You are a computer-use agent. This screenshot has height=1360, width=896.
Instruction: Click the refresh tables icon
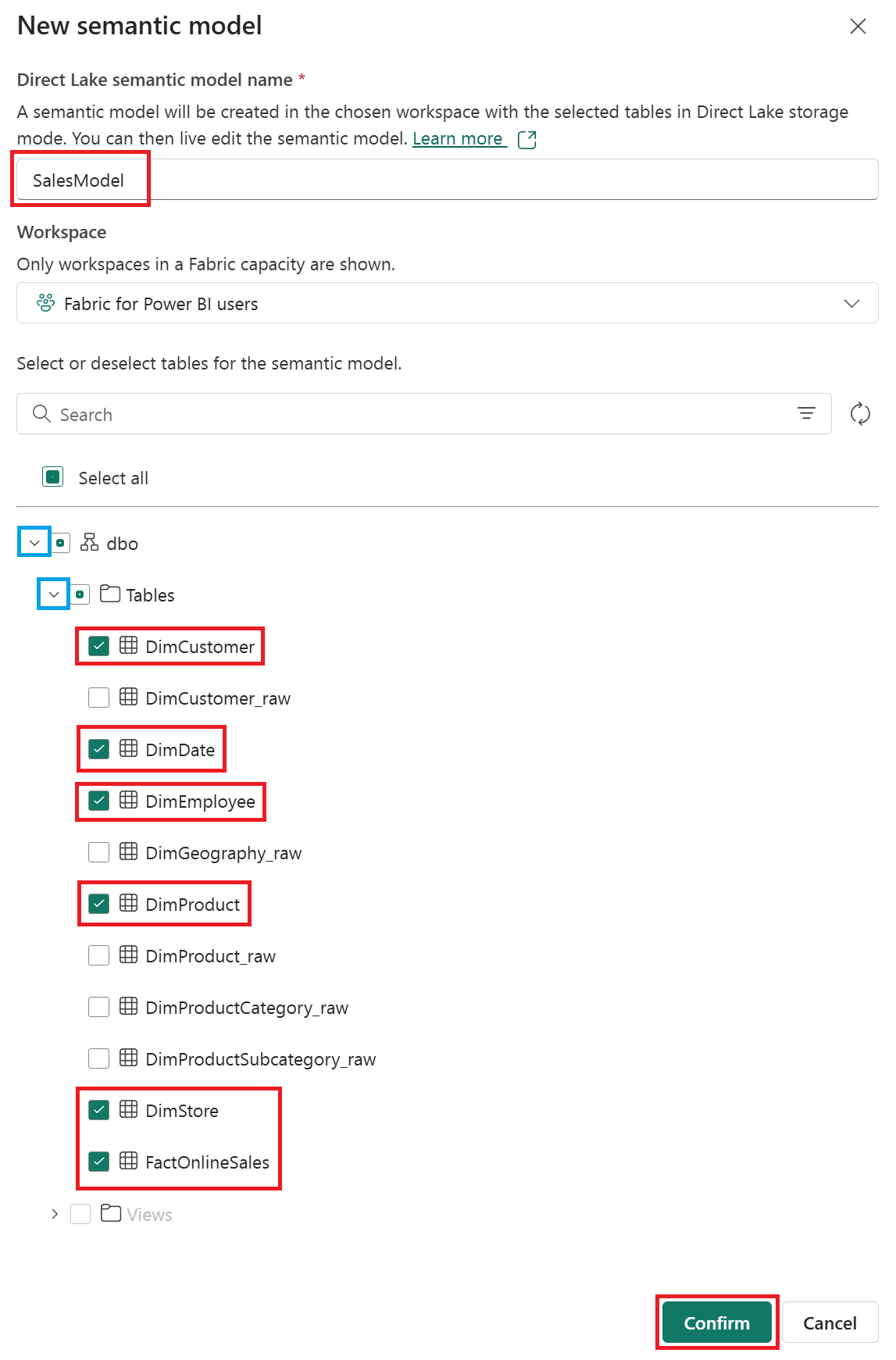(x=860, y=413)
